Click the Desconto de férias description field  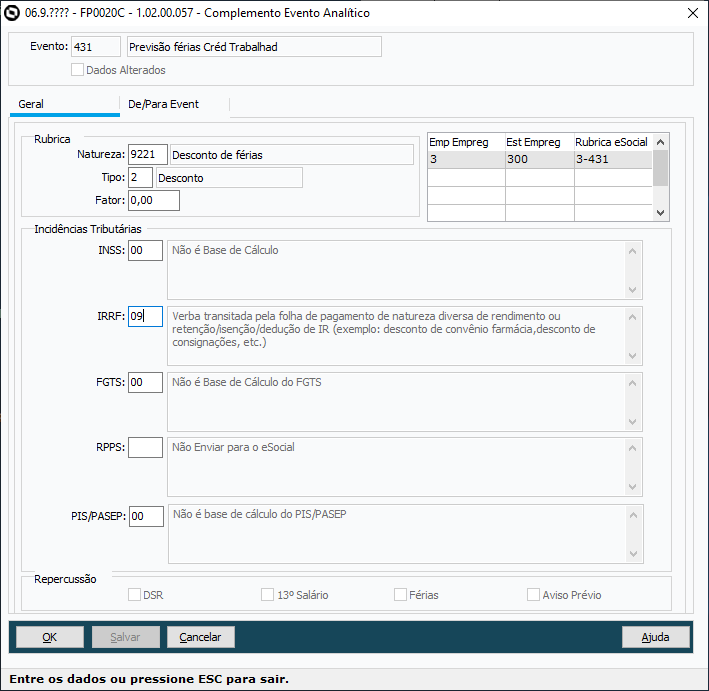point(292,155)
